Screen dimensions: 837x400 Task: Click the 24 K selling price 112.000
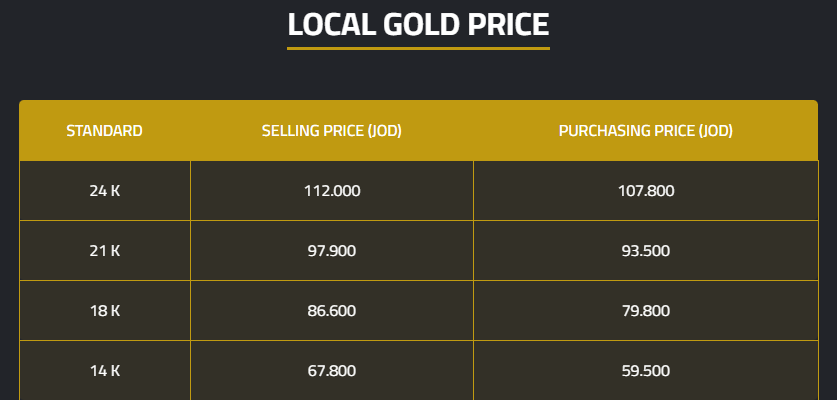(x=331, y=191)
